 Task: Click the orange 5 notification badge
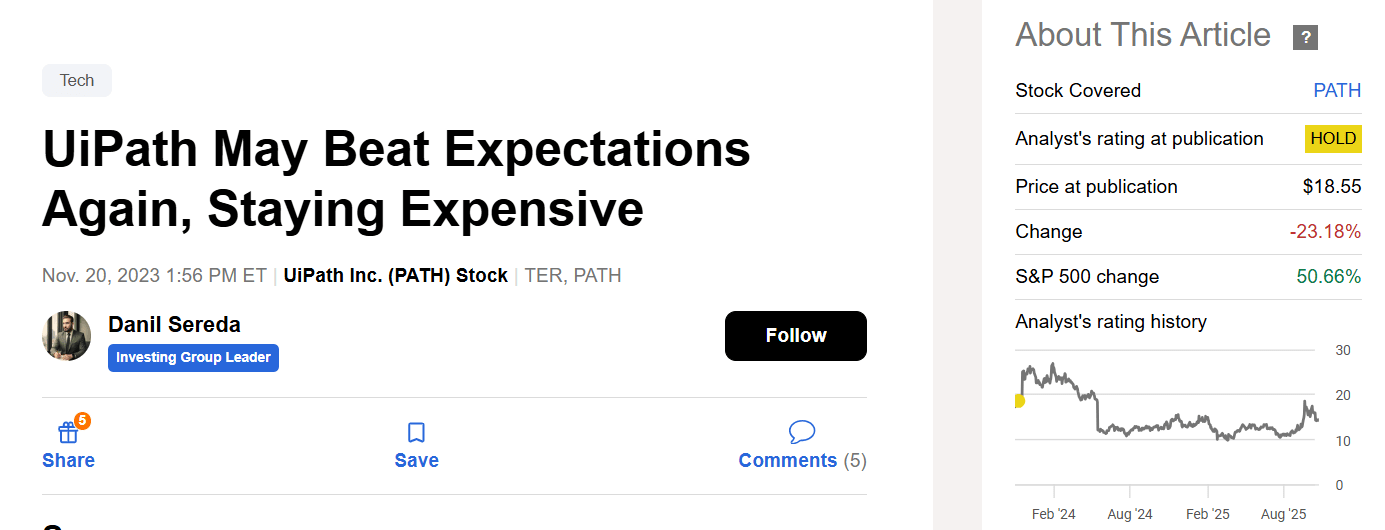pyautogui.click(x=82, y=421)
